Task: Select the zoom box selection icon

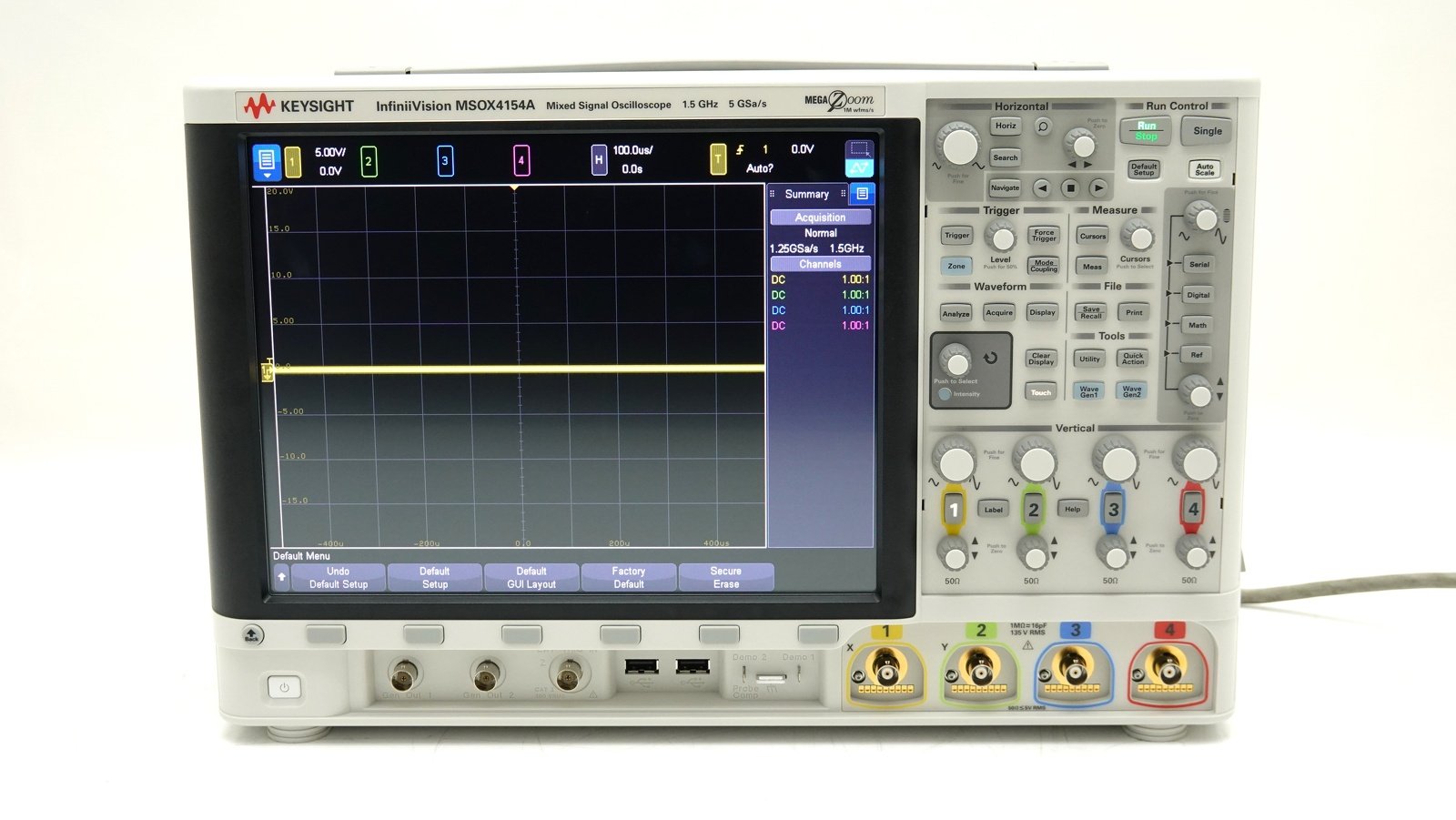Action: [859, 149]
